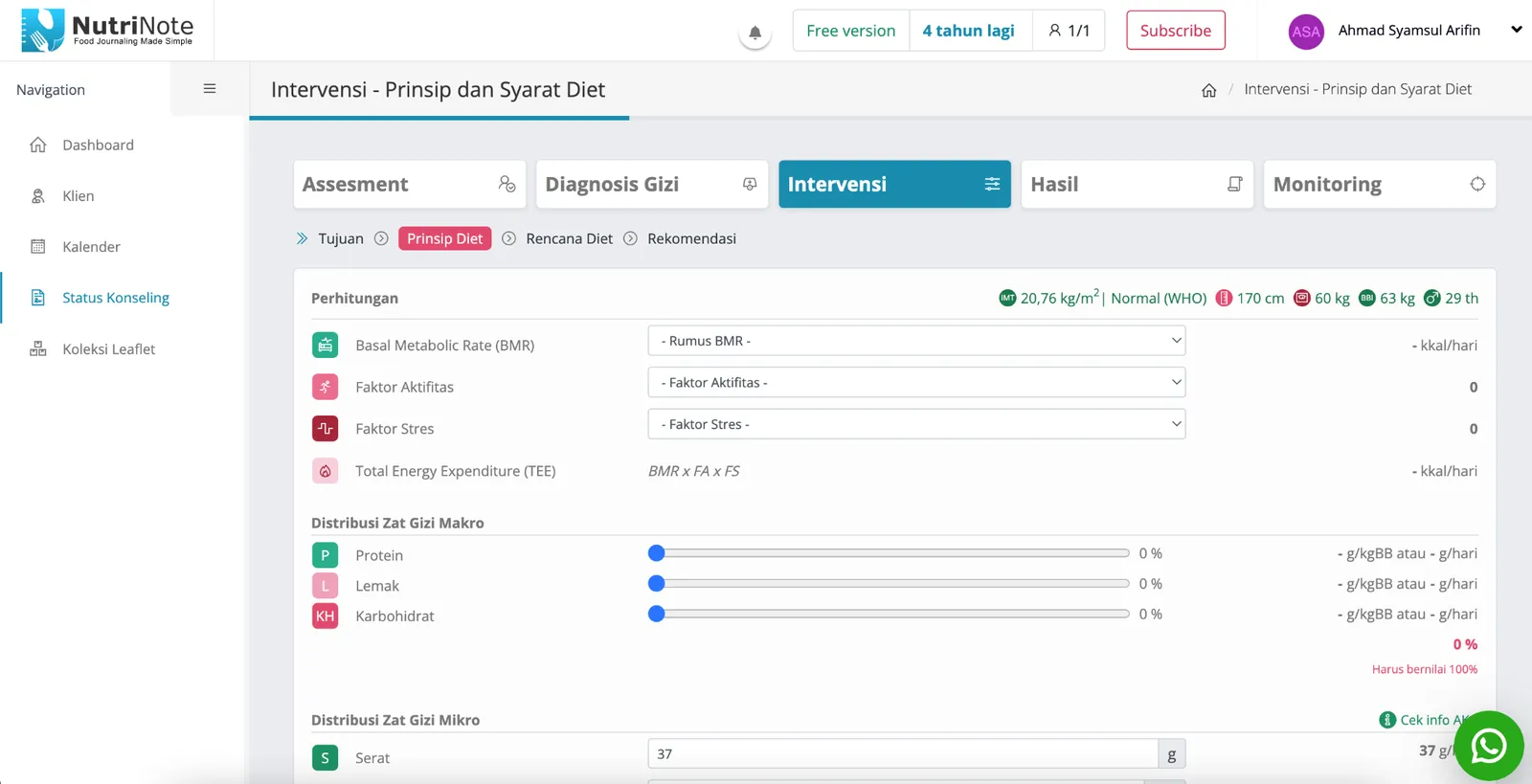Click the IMT badge icon
1532x784 pixels.
[x=1007, y=298]
